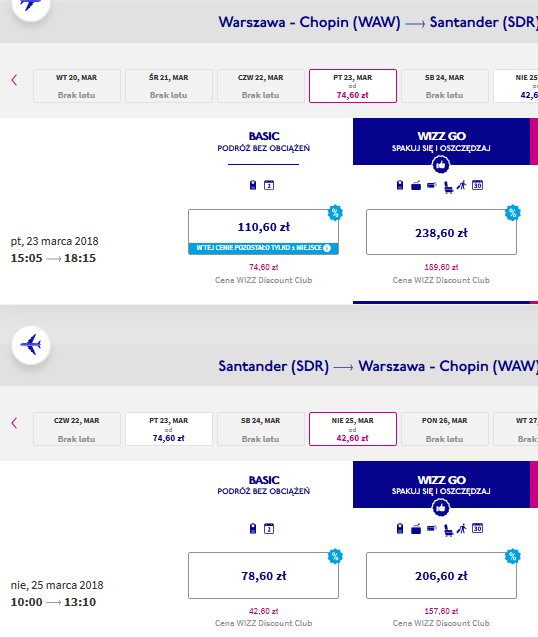Click seat selection icon under outbound WIZZ GO
Image resolution: width=538 pixels, height=637 pixels.
point(448,187)
